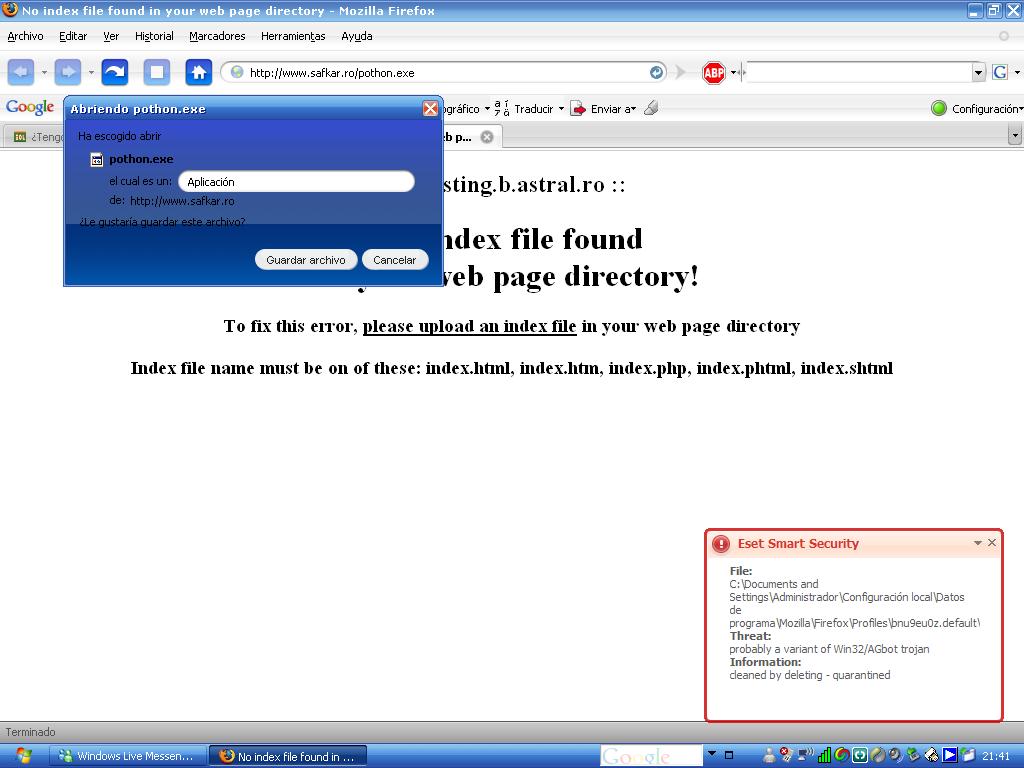Open the Home page icon

(x=199, y=72)
